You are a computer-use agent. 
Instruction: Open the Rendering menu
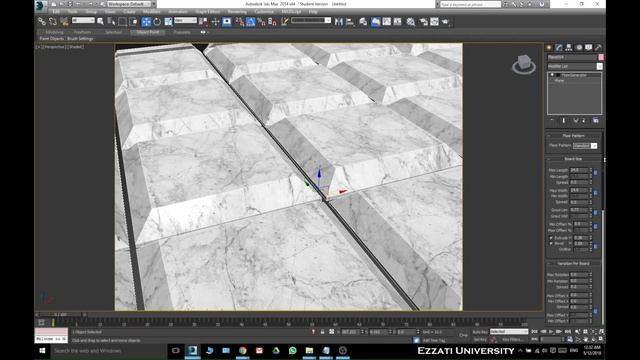coord(237,12)
